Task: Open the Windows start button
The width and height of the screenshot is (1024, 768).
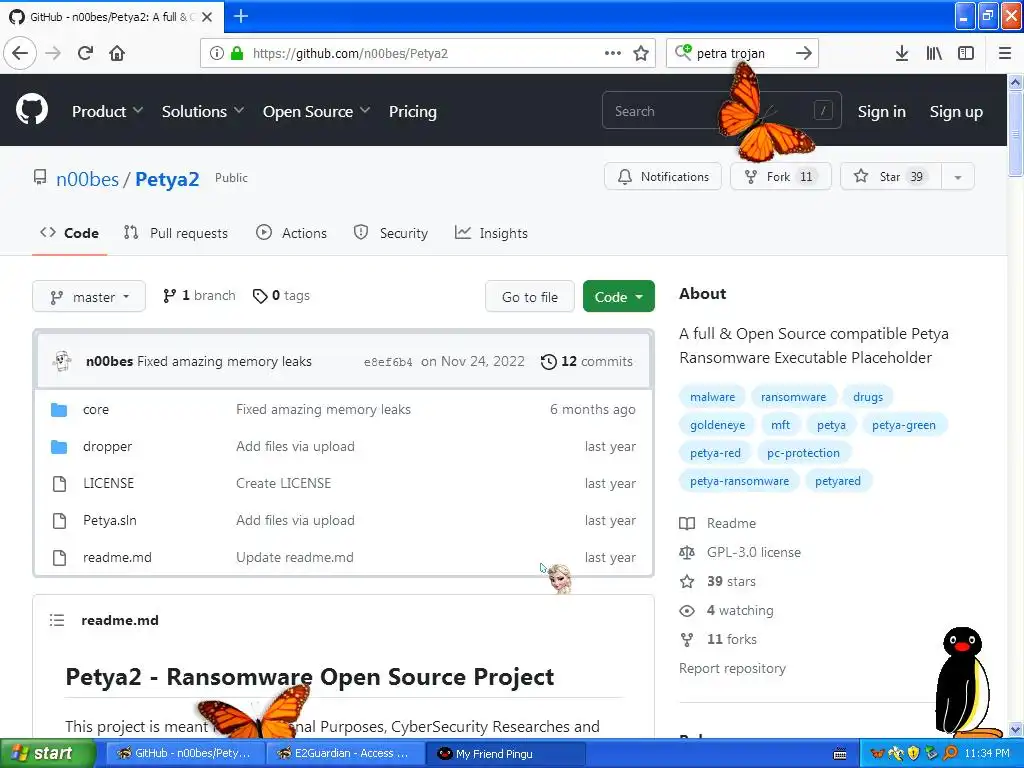Action: pos(48,753)
